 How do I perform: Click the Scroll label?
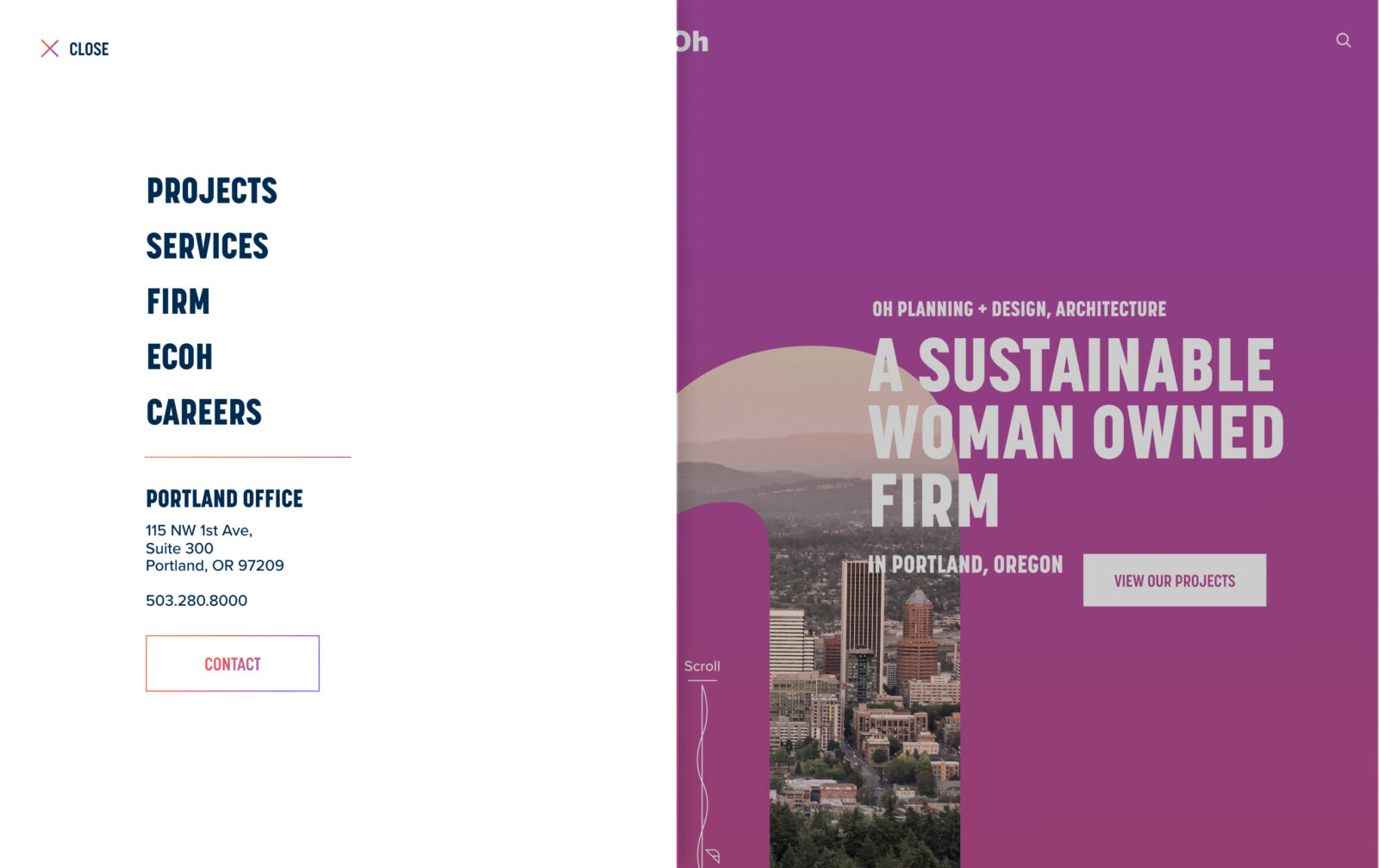click(702, 666)
